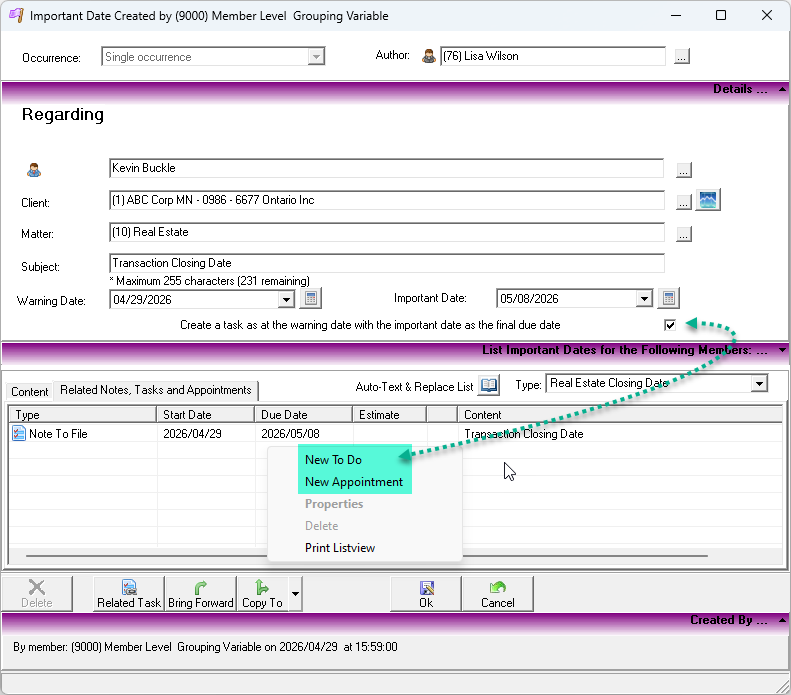Click the Cancel button
The image size is (791, 695).
click(x=497, y=594)
